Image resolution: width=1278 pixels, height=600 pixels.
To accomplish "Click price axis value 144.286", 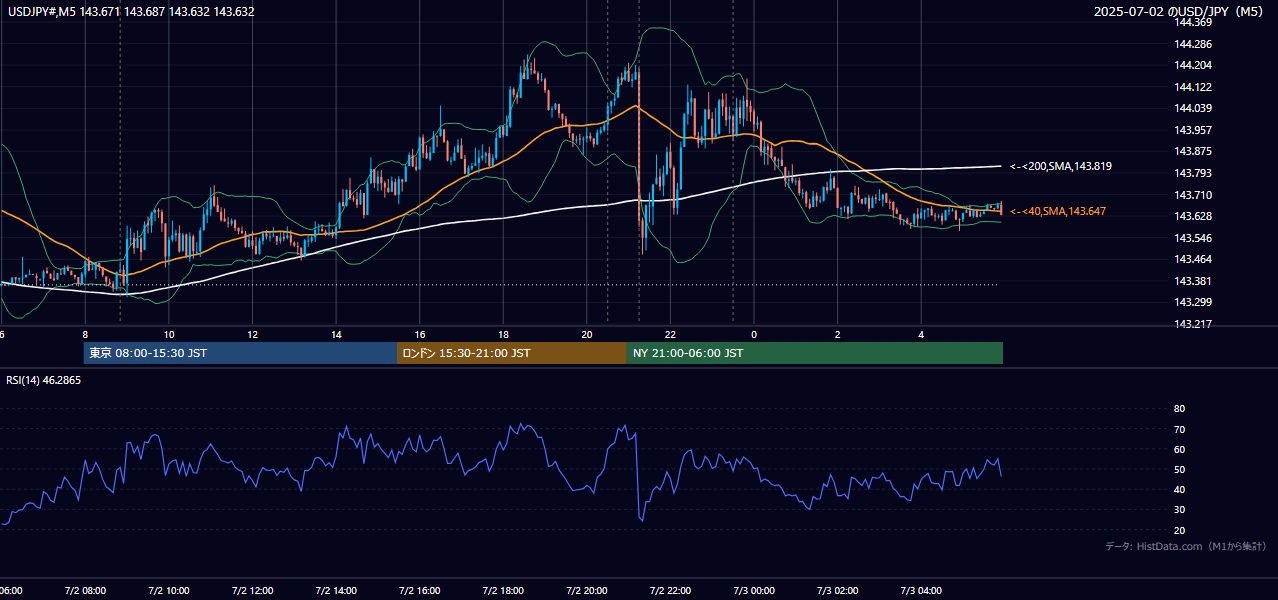I will click(x=1193, y=44).
